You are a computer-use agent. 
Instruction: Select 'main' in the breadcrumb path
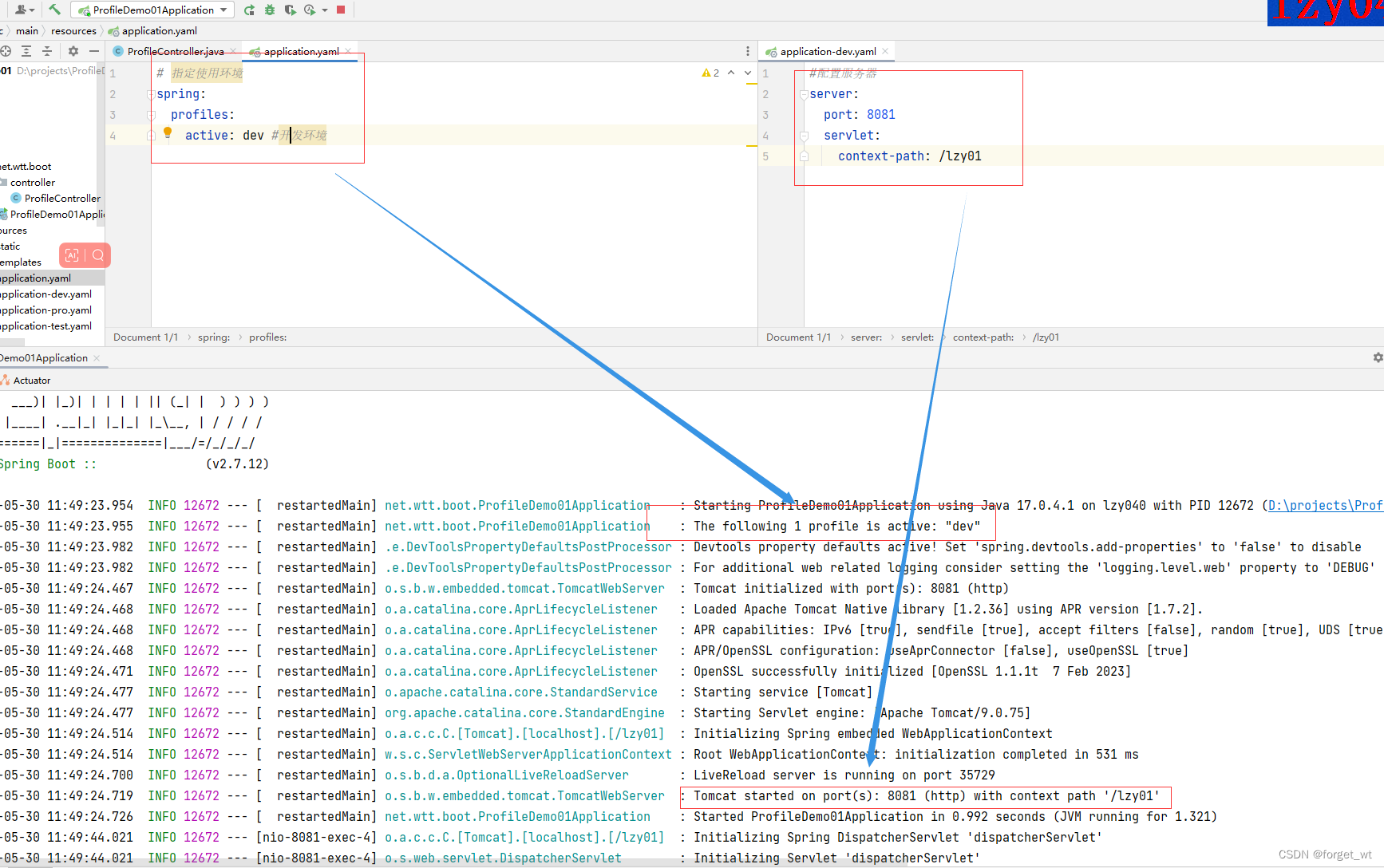pos(27,31)
